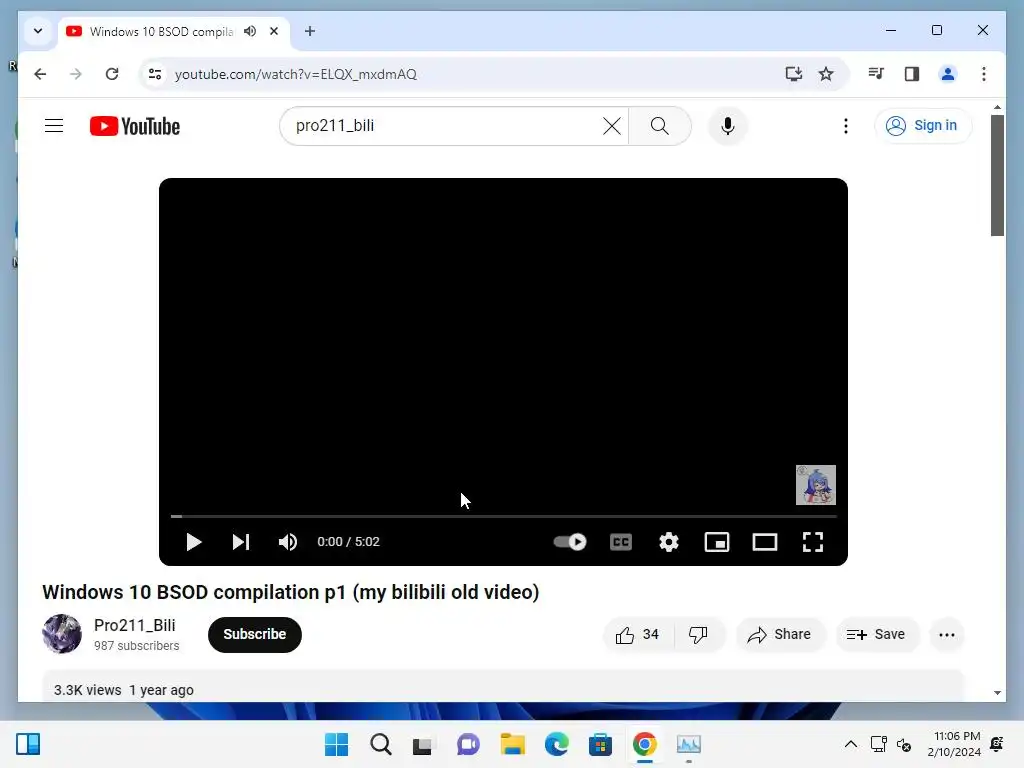Open Chrome profile icon
This screenshot has width=1024, height=768.
point(948,74)
